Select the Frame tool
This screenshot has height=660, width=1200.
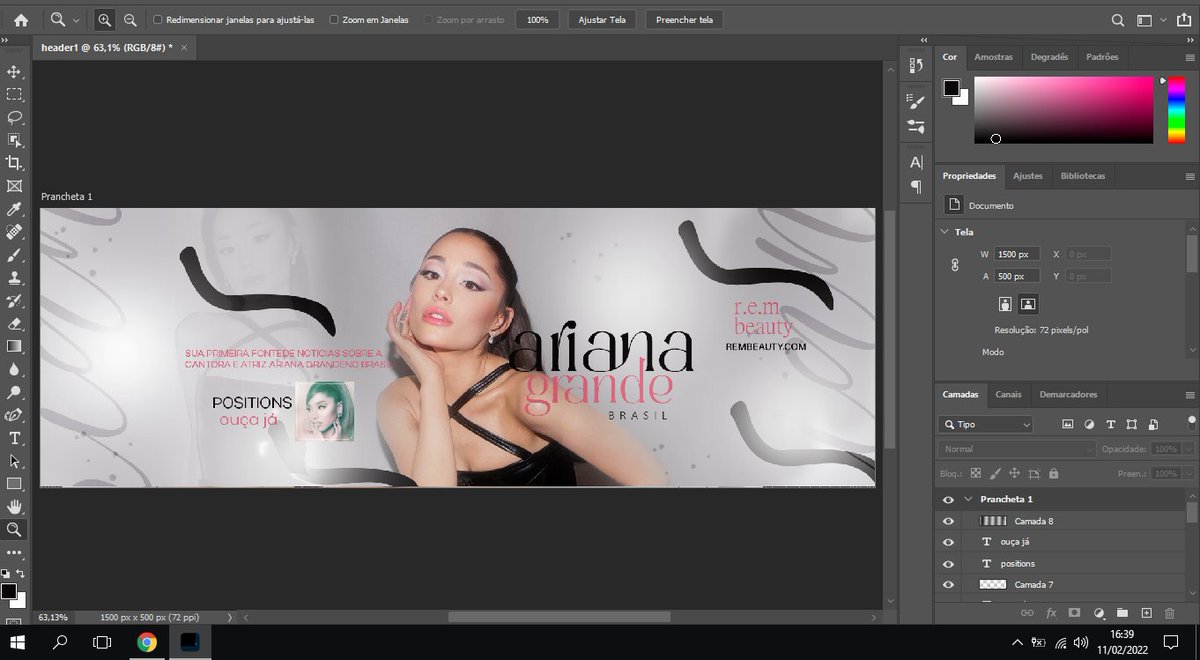click(14, 186)
